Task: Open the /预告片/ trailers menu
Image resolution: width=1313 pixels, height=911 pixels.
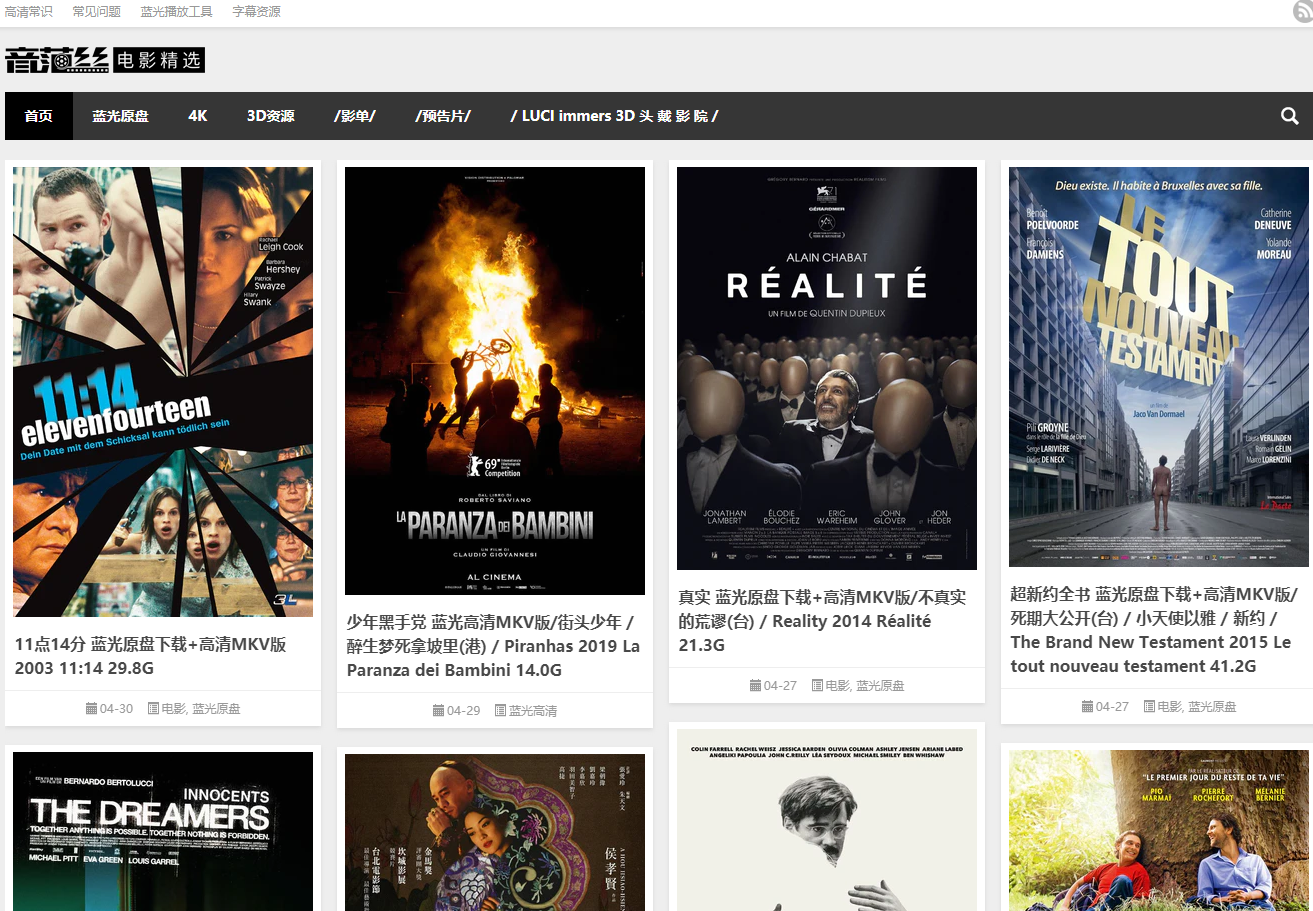Action: coord(443,116)
